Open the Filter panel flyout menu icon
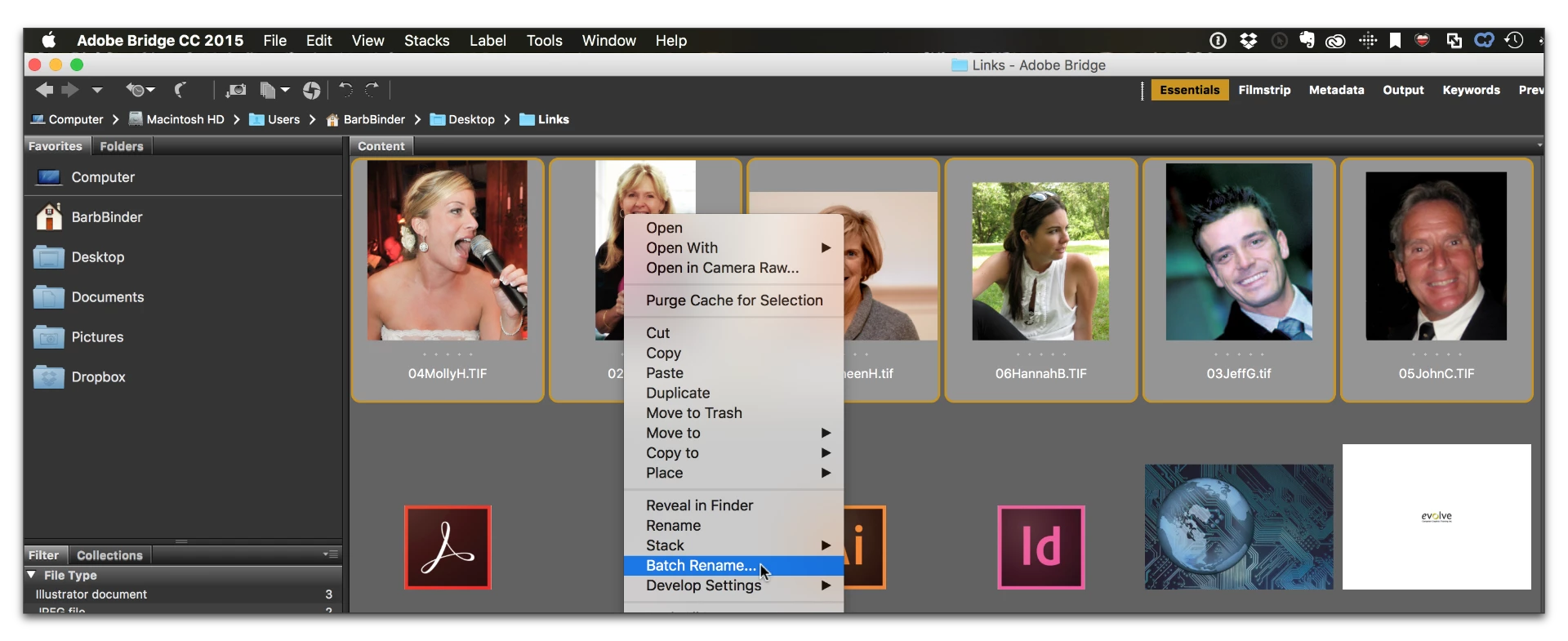Viewport: 1568px width, 641px height. click(x=331, y=554)
